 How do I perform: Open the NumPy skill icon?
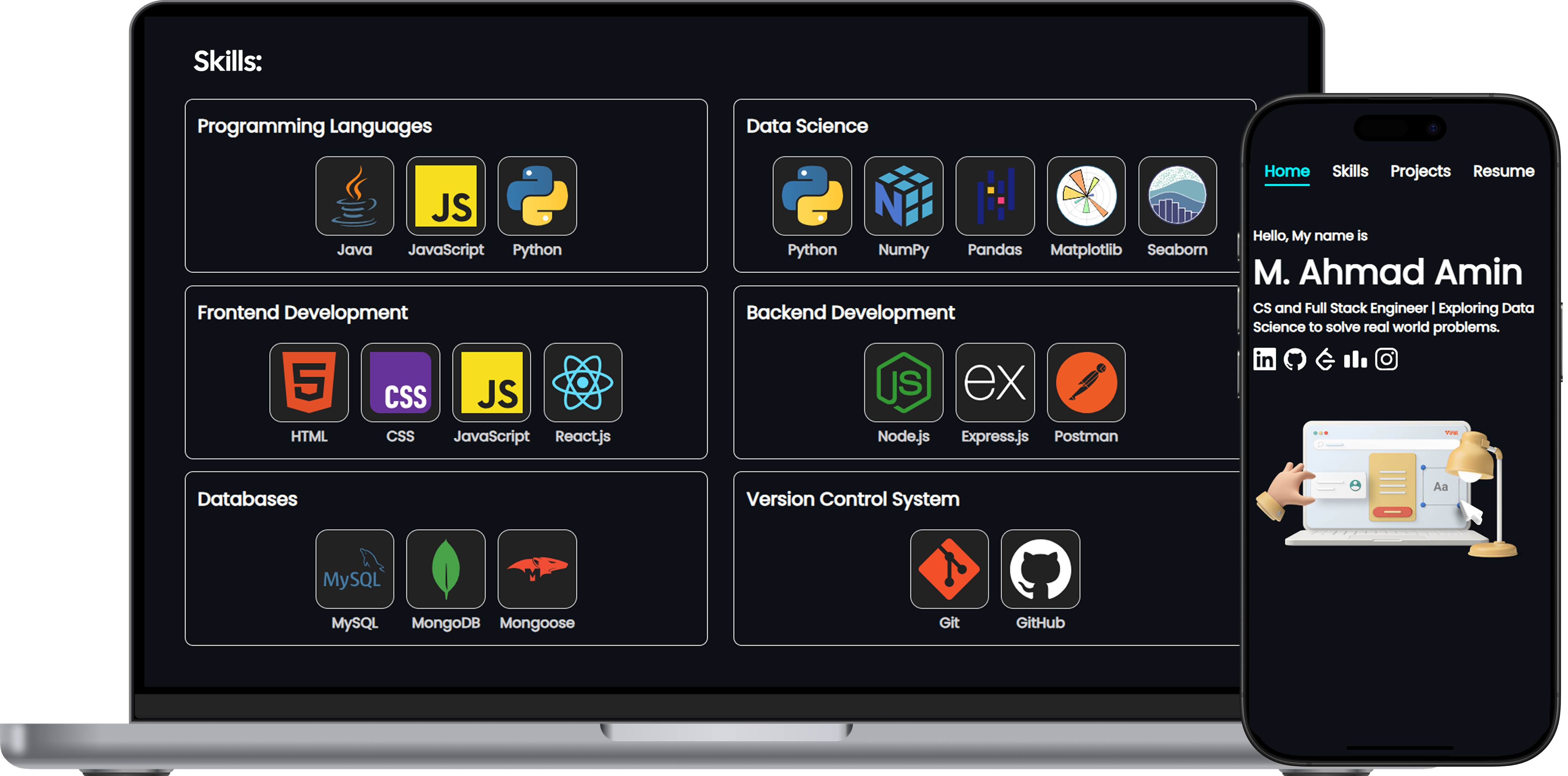[x=904, y=196]
